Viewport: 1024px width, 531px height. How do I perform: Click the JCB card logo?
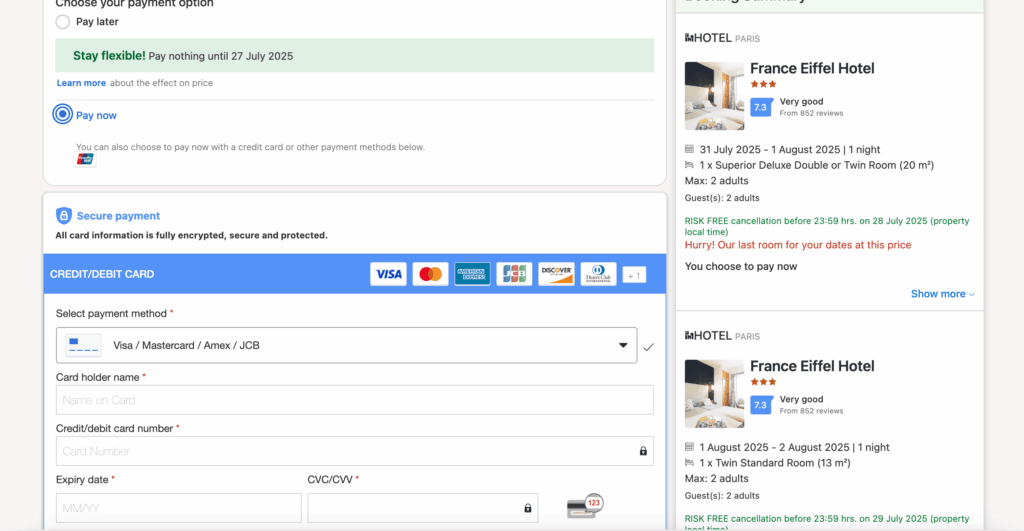[x=514, y=274]
